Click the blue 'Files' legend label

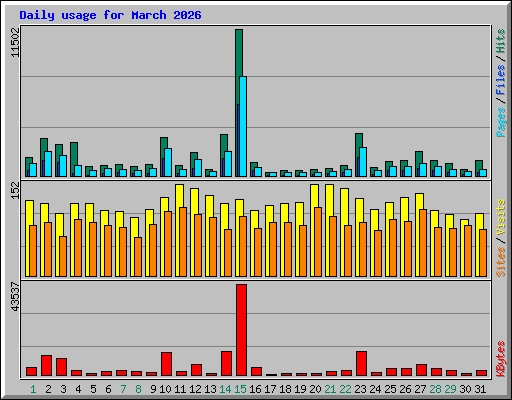click(x=500, y=80)
